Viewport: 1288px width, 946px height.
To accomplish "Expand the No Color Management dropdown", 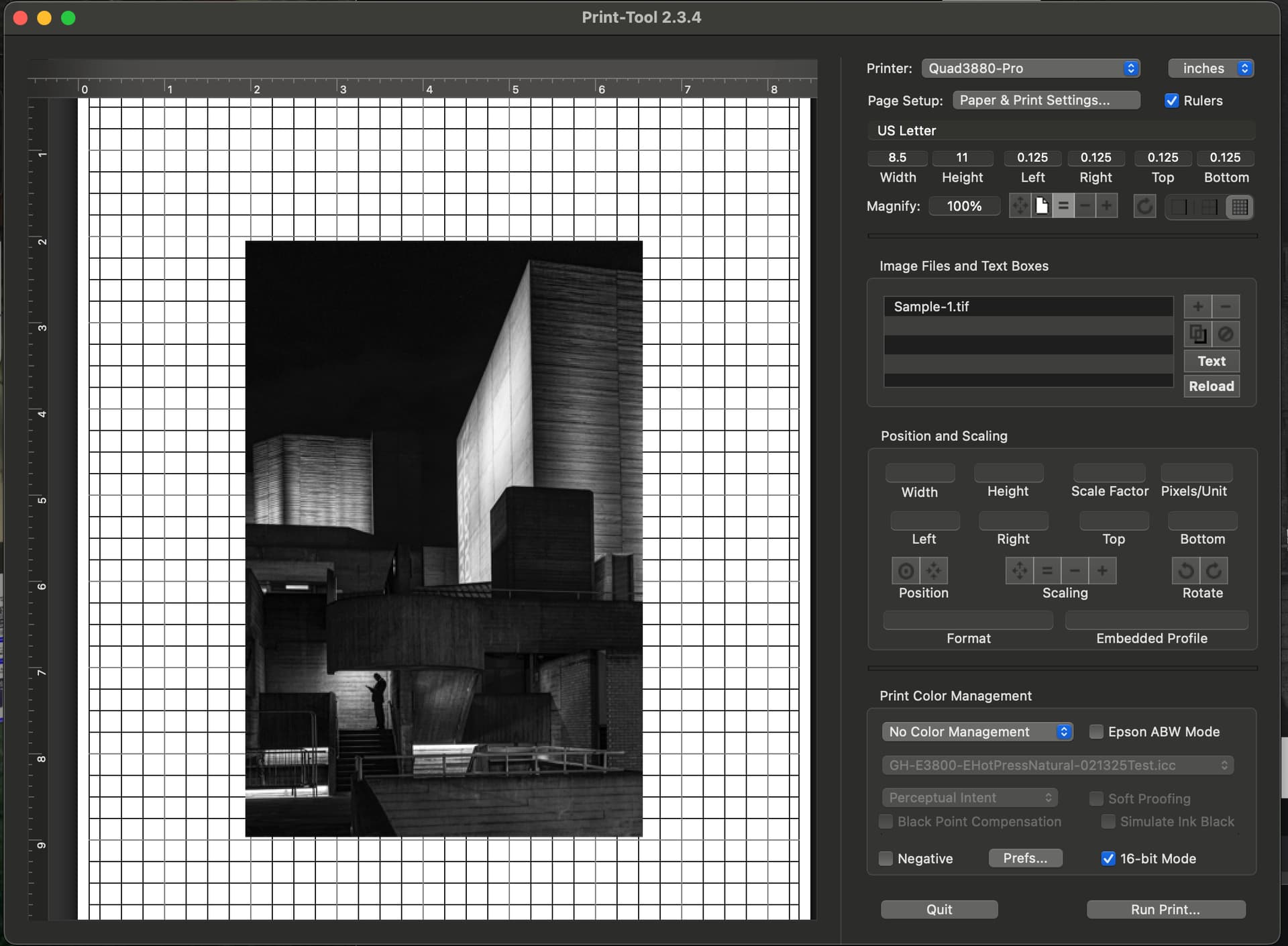I will click(x=977, y=732).
